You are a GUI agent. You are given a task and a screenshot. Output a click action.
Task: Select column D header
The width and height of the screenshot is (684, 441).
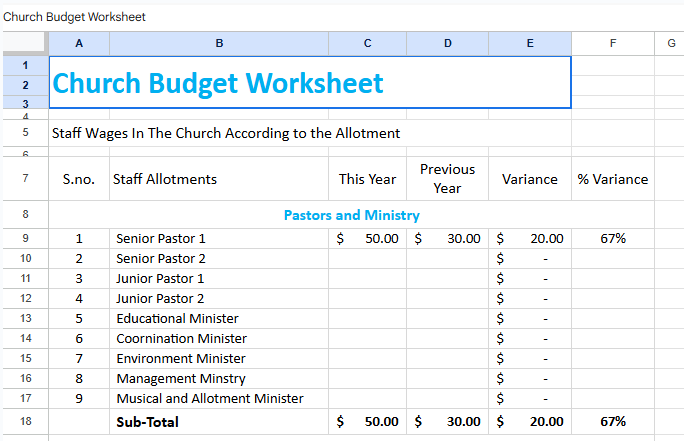click(x=448, y=43)
